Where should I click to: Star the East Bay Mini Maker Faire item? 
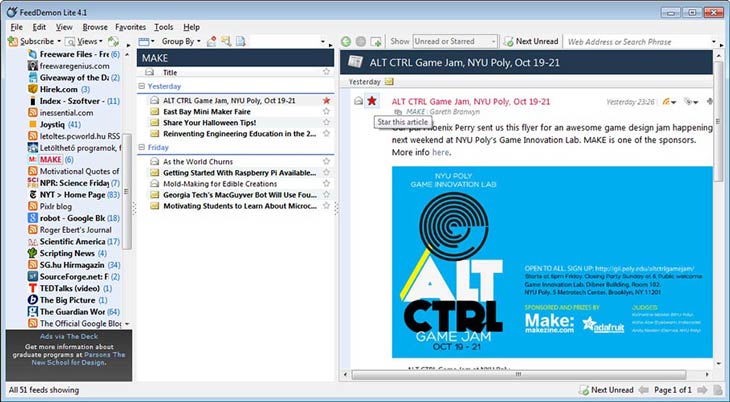326,112
